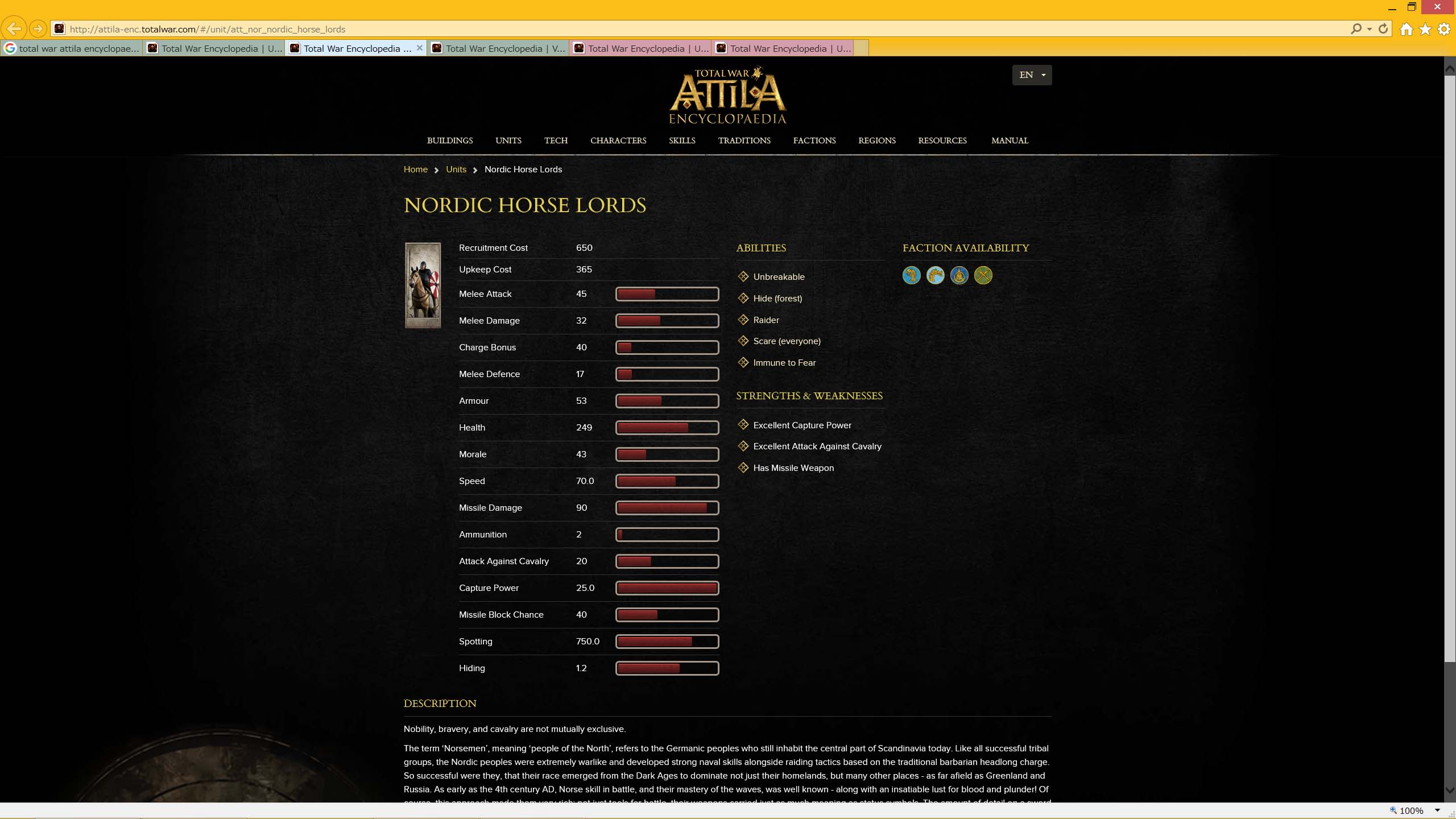Viewport: 1456px width, 819px height.
Task: Click the Morale stat bar
Action: click(x=667, y=454)
